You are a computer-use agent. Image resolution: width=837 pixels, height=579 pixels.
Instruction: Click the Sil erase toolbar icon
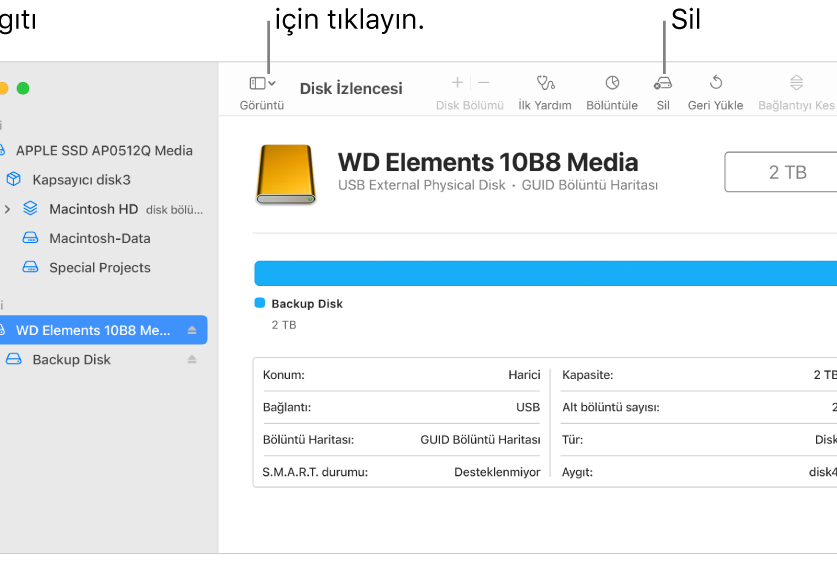point(663,83)
